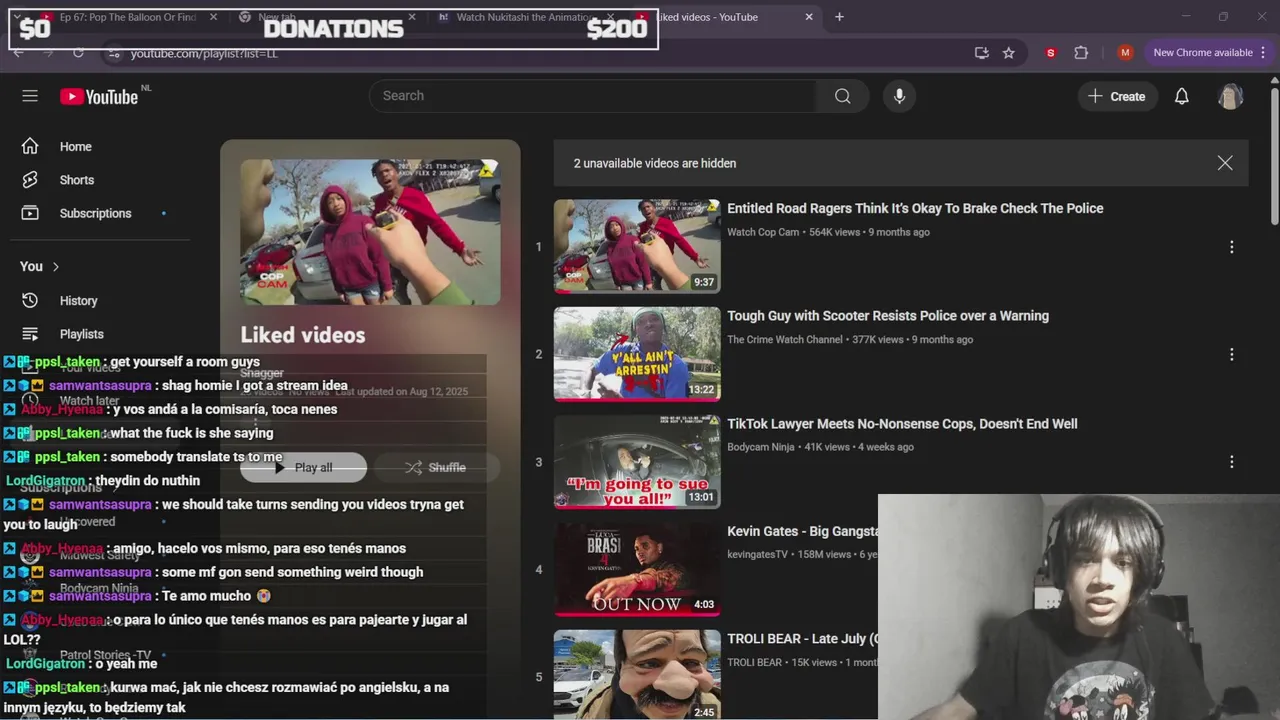Image resolution: width=1280 pixels, height=720 pixels.
Task: Click Shuffle on Liked videos
Action: (x=436, y=467)
